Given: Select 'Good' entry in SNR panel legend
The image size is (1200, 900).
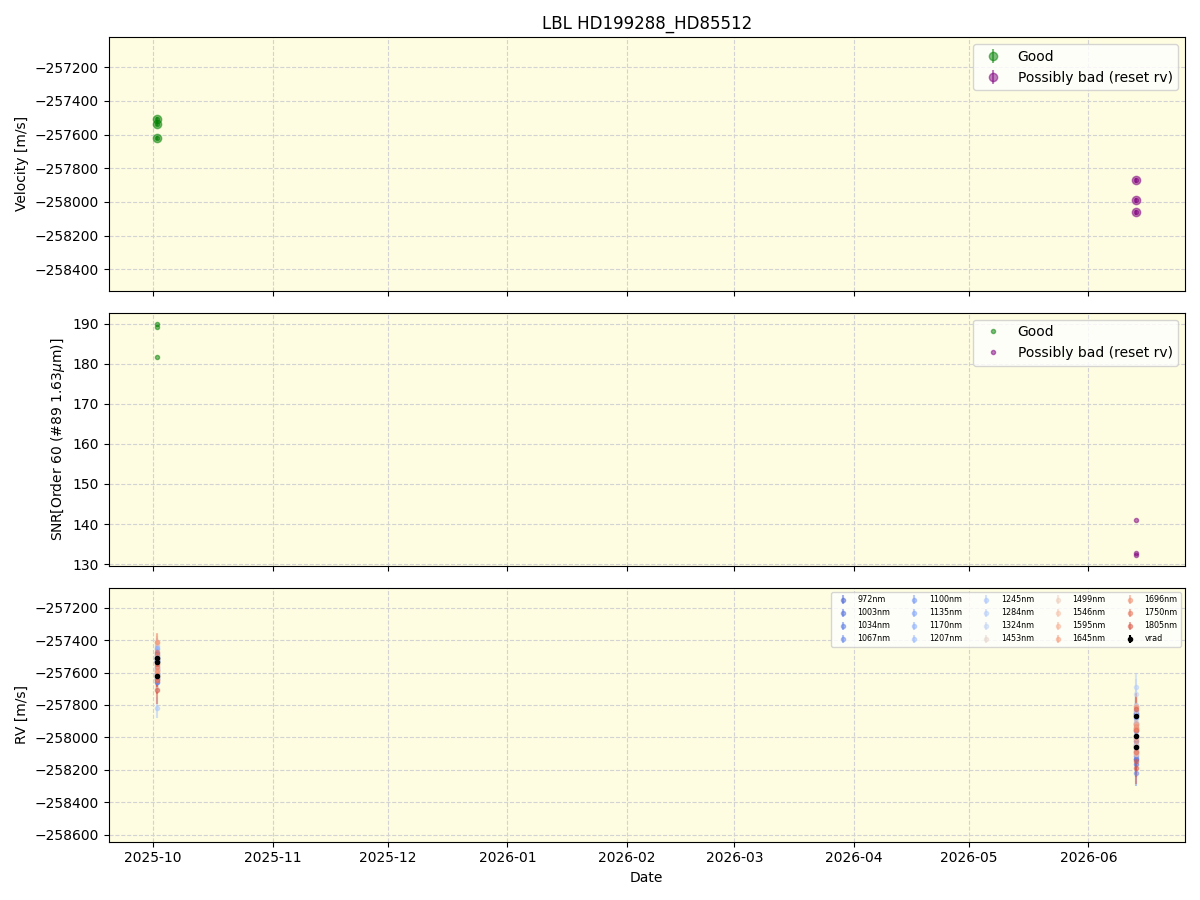Looking at the screenshot, I should 1035,332.
